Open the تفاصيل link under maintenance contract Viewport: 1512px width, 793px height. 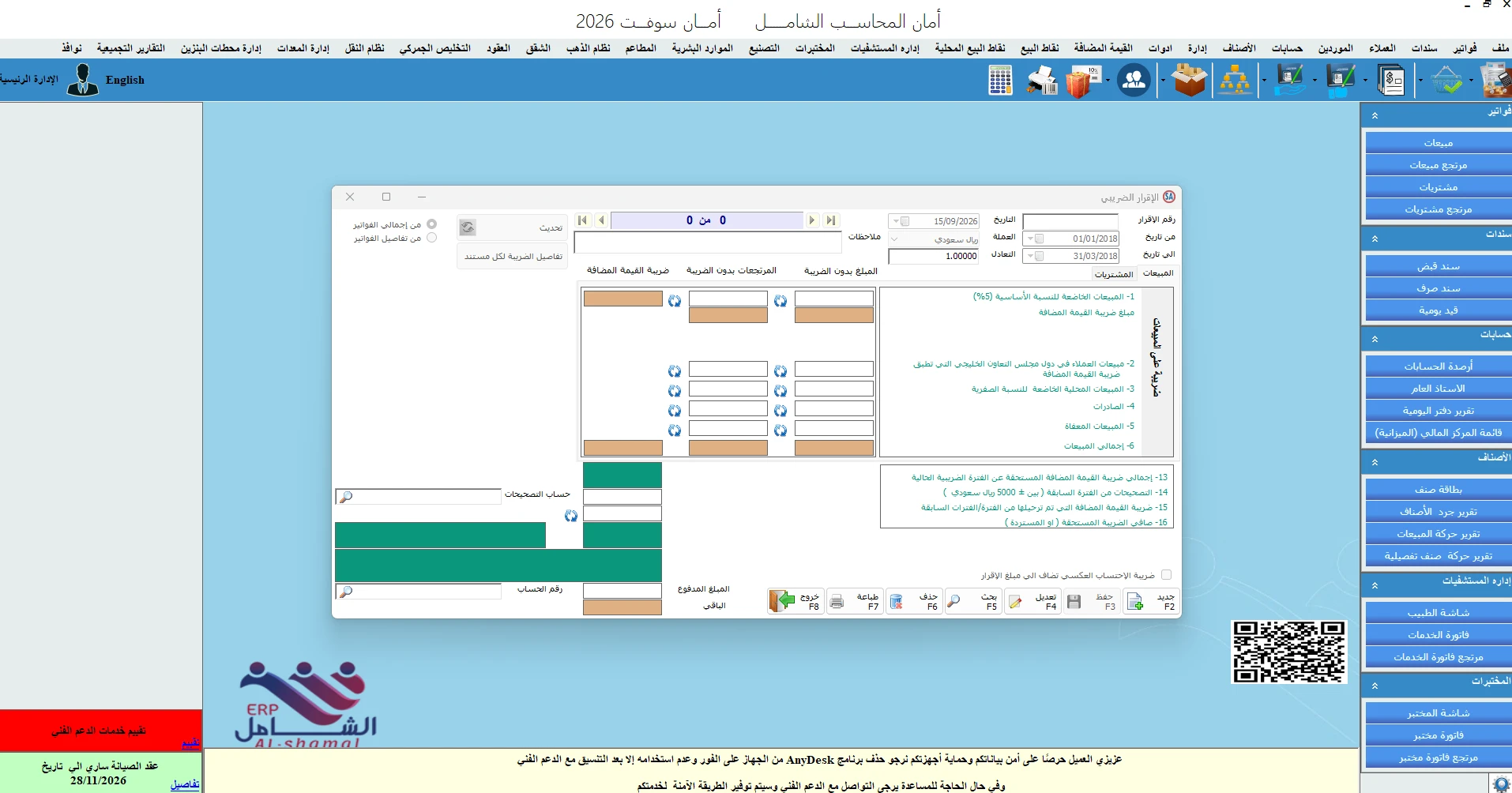coord(185,784)
